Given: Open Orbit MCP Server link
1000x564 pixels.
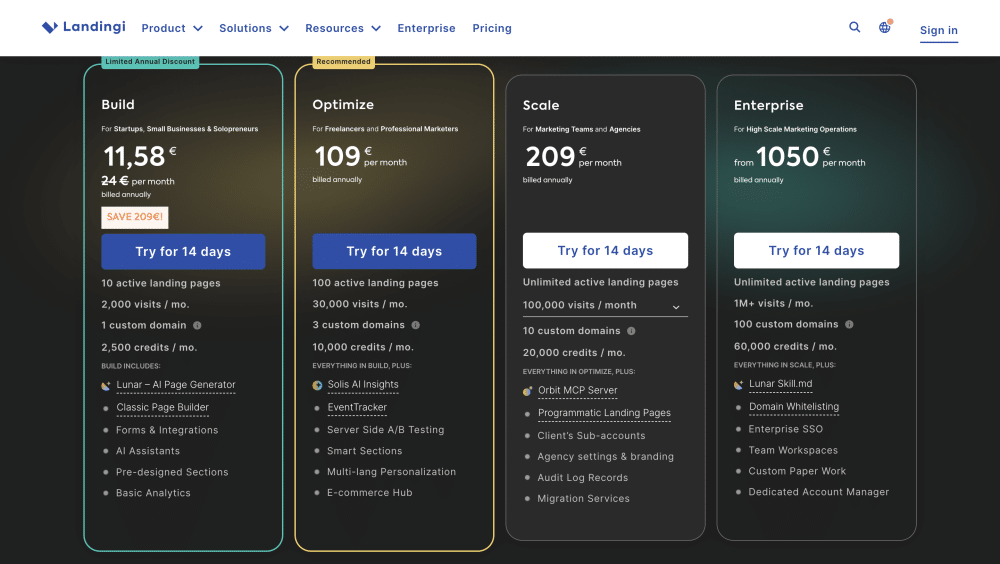Looking at the screenshot, I should point(577,390).
